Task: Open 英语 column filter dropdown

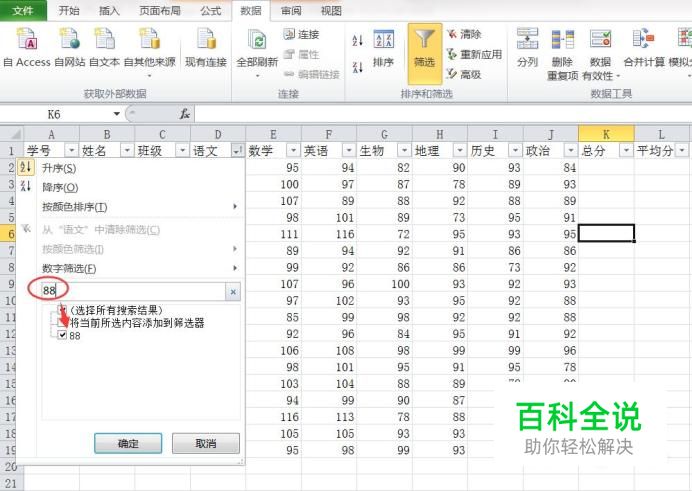Action: 349,151
